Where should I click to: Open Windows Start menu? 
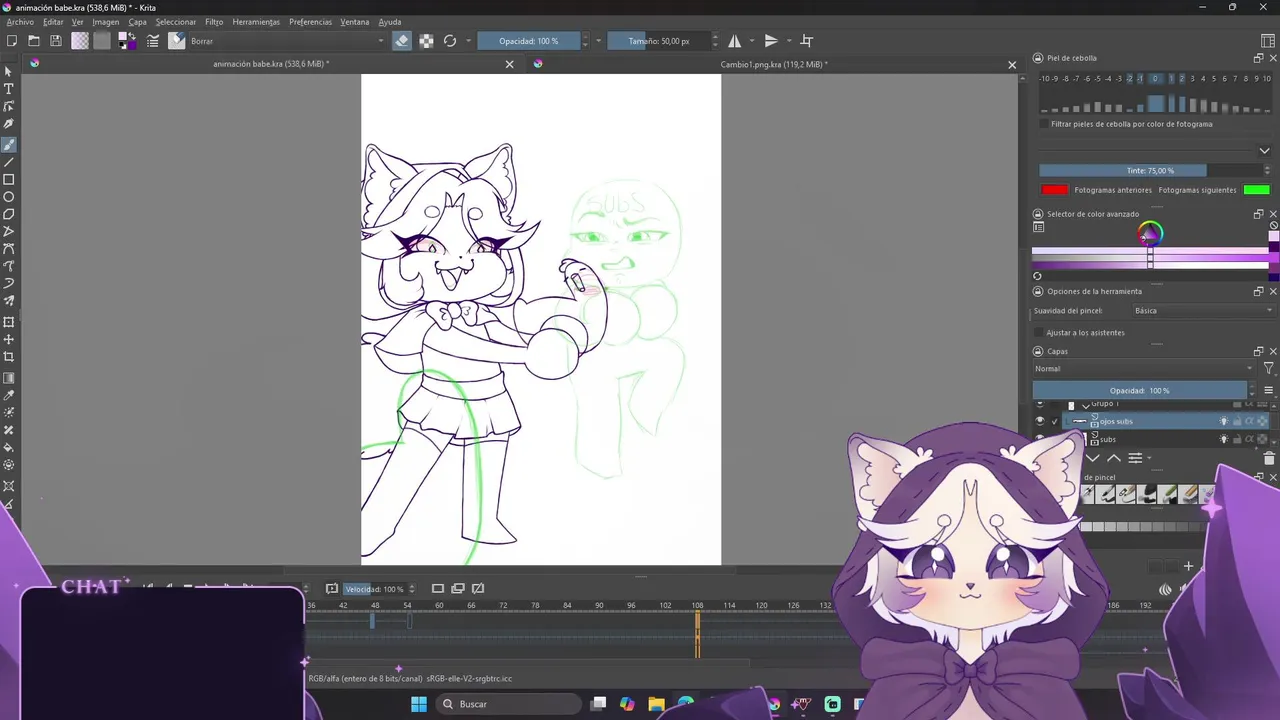click(419, 704)
